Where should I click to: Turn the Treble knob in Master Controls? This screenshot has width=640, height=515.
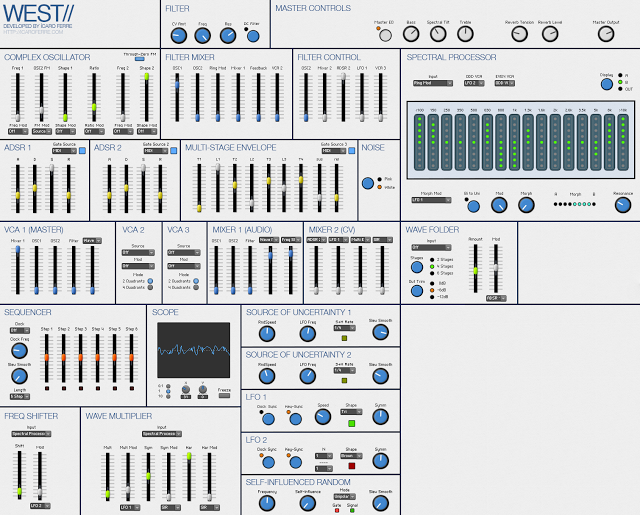pyautogui.click(x=465, y=34)
